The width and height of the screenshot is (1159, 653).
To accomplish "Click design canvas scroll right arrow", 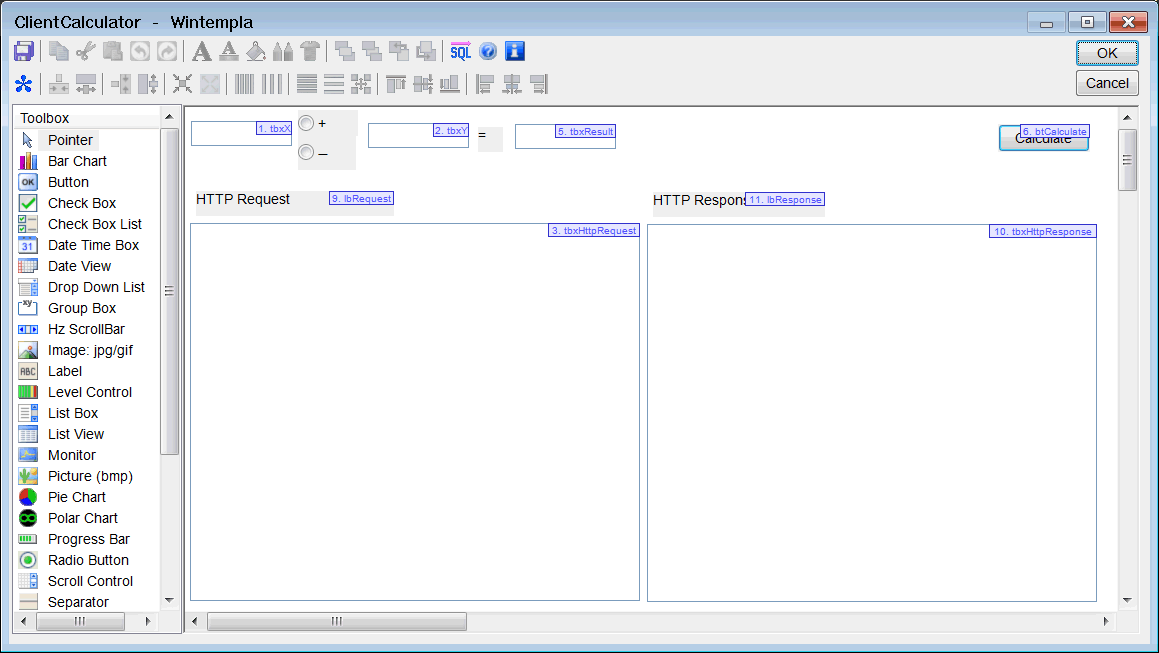I will click(1106, 621).
